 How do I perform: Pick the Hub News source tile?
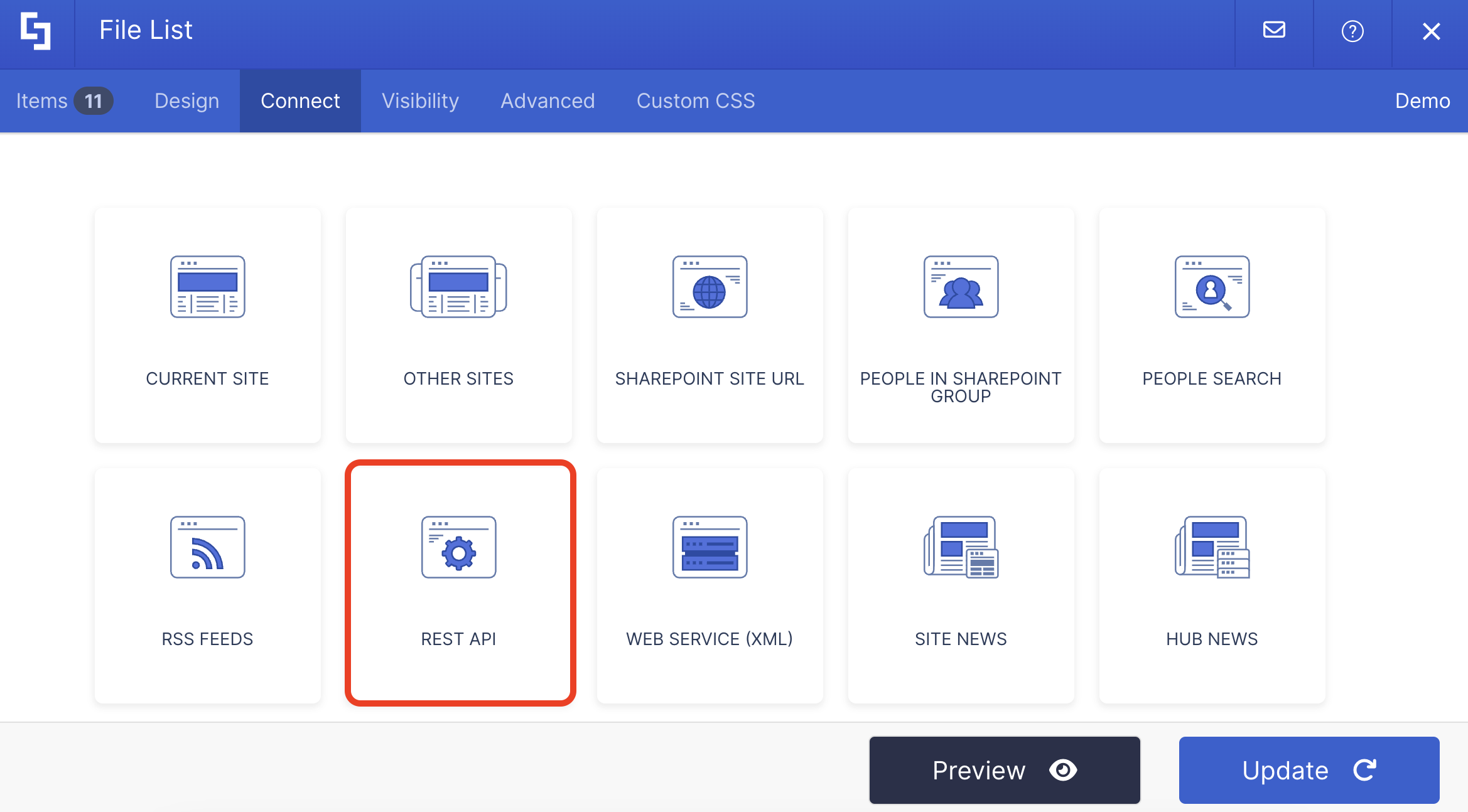pyautogui.click(x=1212, y=585)
